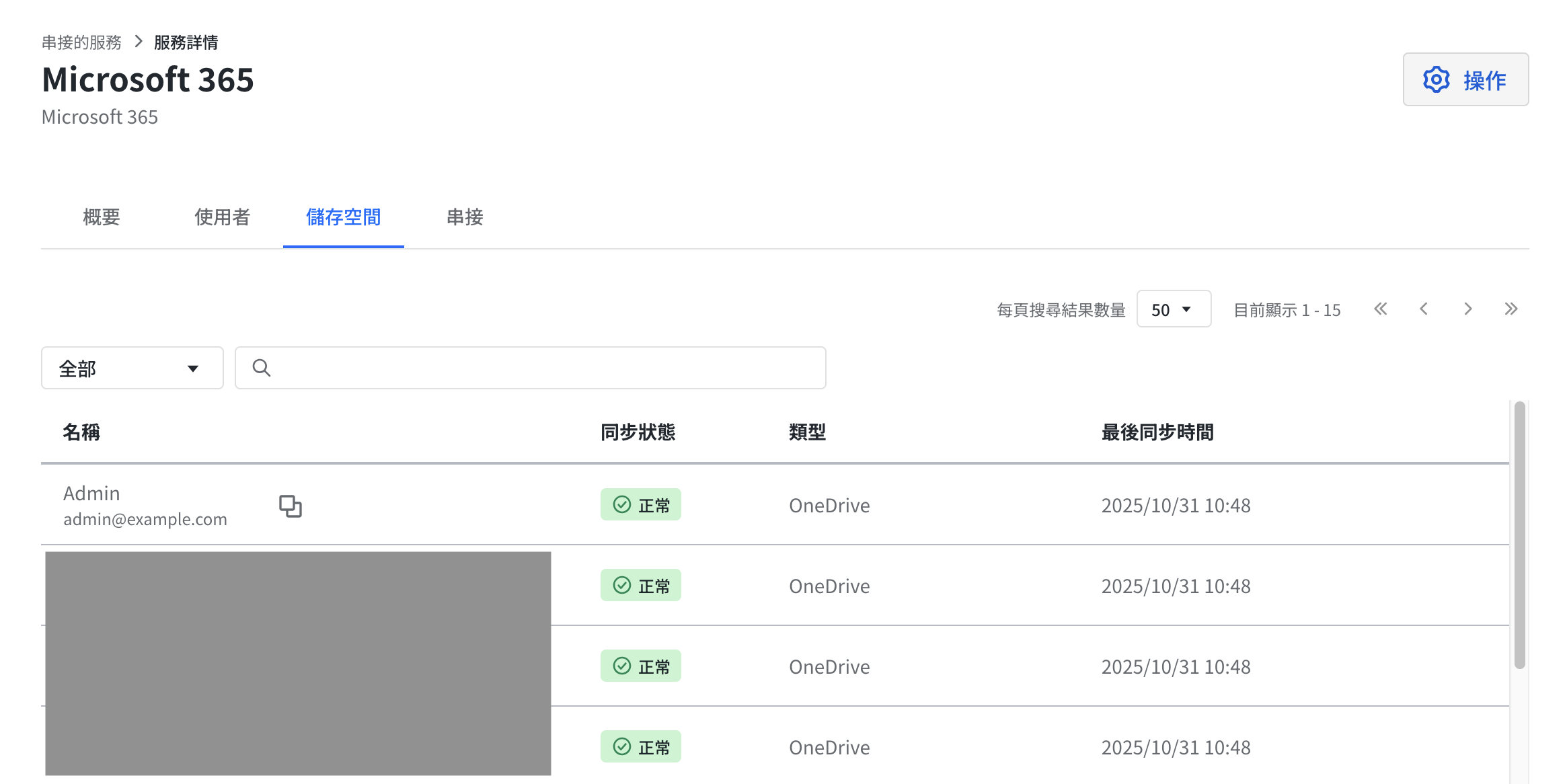Click the copy icon beside admin@example.com

coord(291,506)
